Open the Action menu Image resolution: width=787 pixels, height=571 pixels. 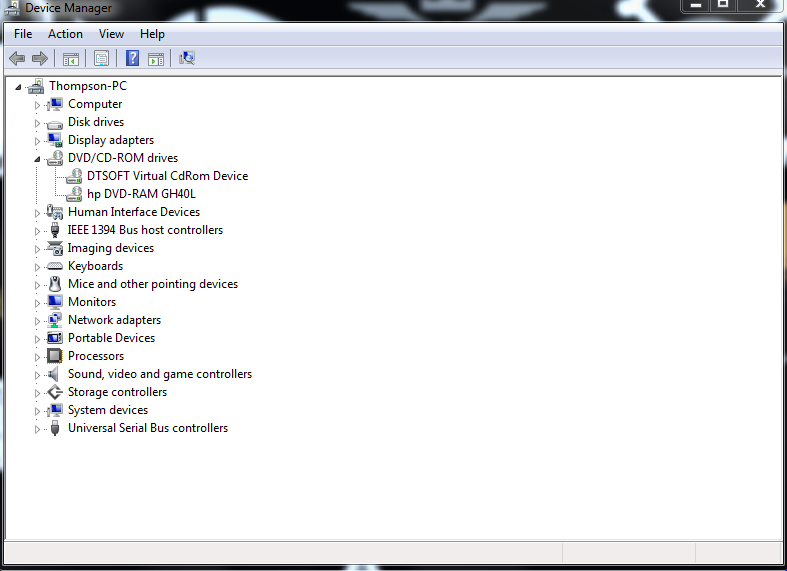point(66,34)
